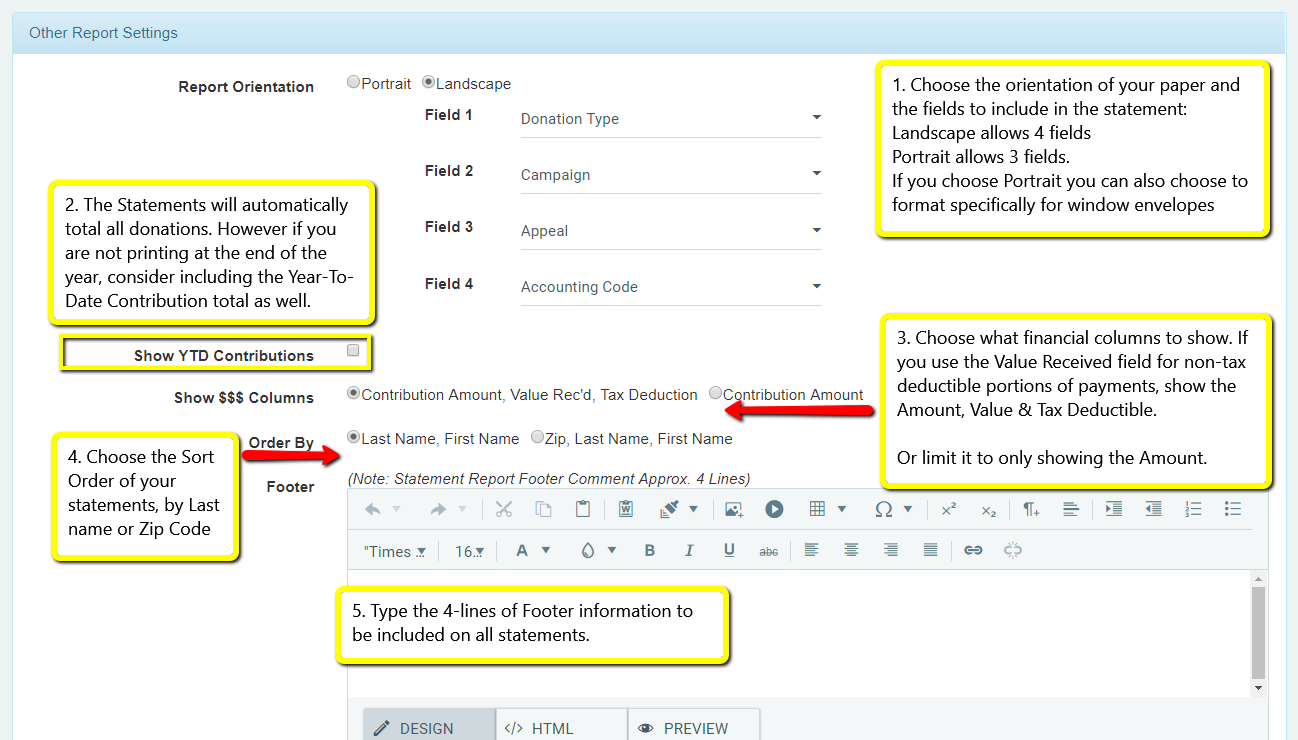Image resolution: width=1298 pixels, height=740 pixels.
Task: Click the insert media play icon
Action: [774, 509]
